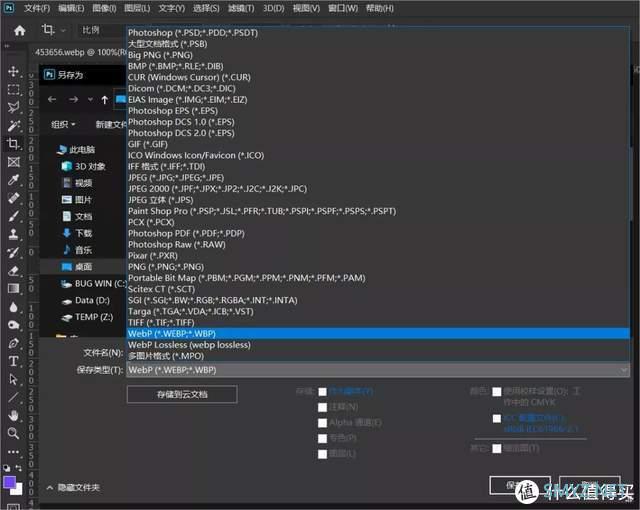Toggle the spot colors (P) checkbox
The width and height of the screenshot is (640, 510).
click(322, 438)
